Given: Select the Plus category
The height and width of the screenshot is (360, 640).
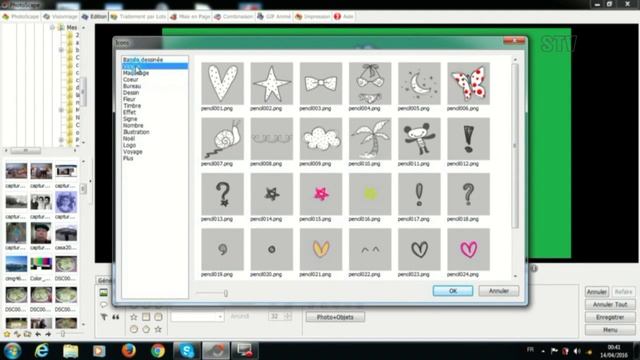Looking at the screenshot, I should coord(128,158).
